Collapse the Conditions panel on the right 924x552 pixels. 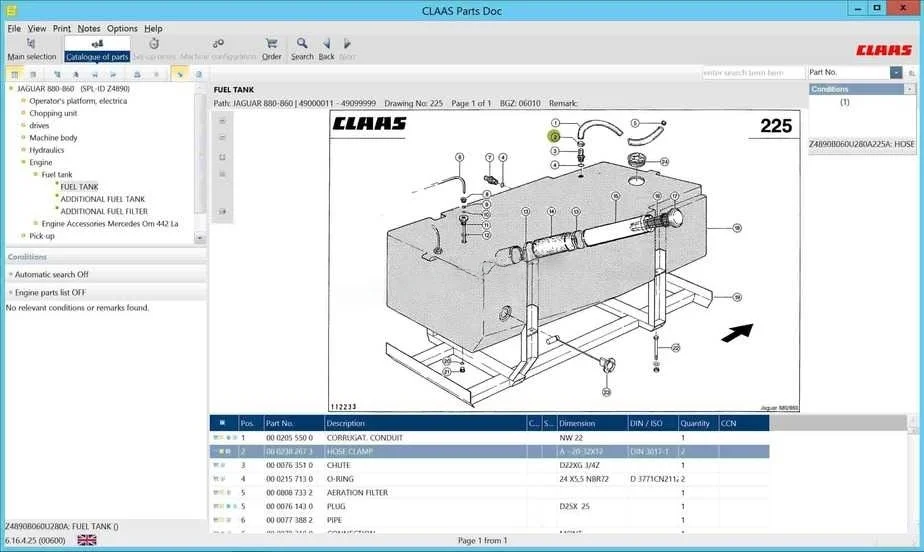tap(910, 89)
